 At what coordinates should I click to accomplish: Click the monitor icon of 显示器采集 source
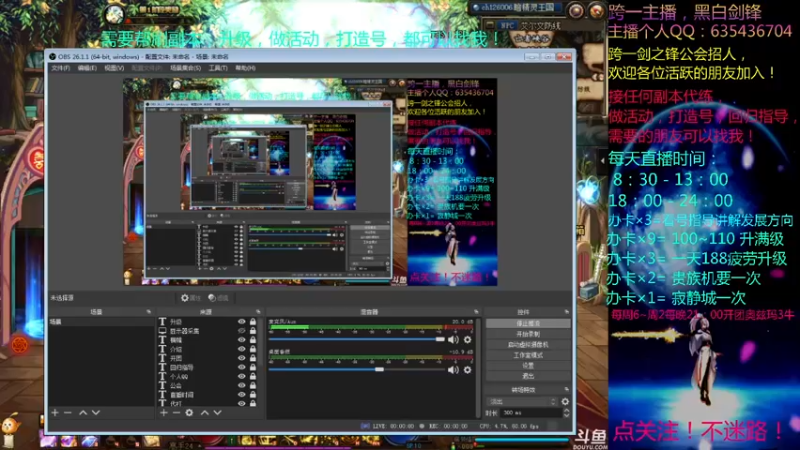tap(162, 331)
